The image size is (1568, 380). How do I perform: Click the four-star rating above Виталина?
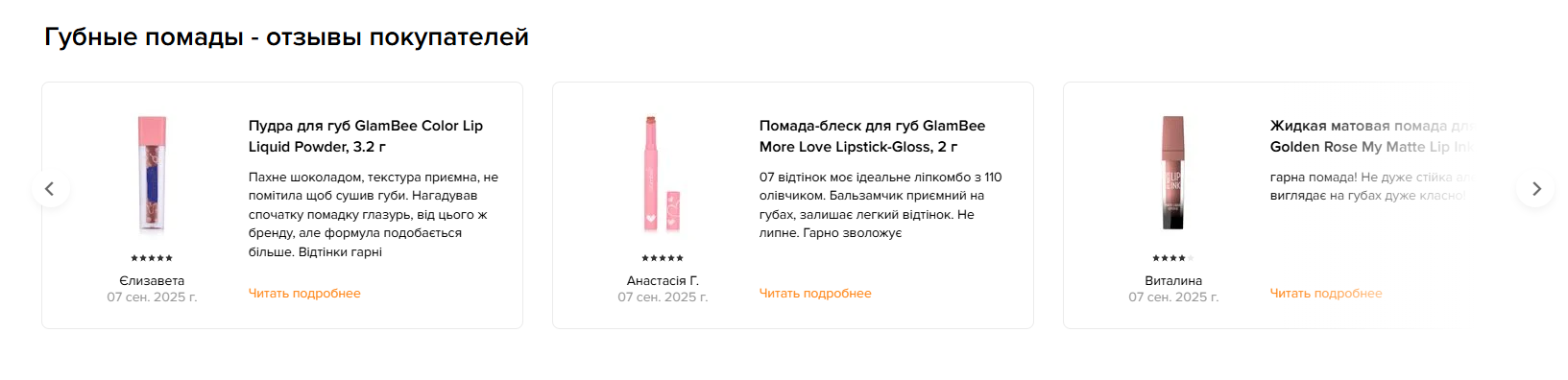[x=1173, y=258]
